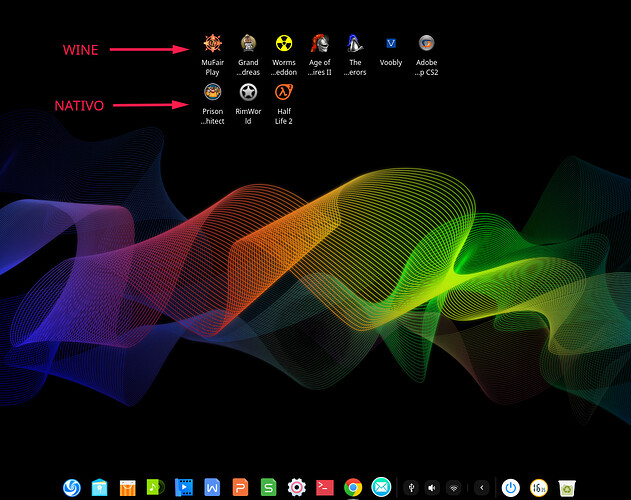Viewport: 631px width, 500px height.
Task: Launch Prison Architect from the desktop
Action: (x=212, y=91)
